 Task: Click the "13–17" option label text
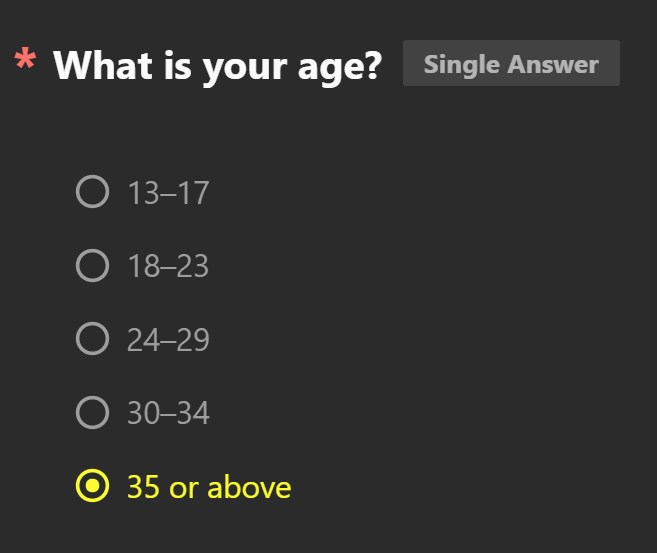pyautogui.click(x=168, y=193)
